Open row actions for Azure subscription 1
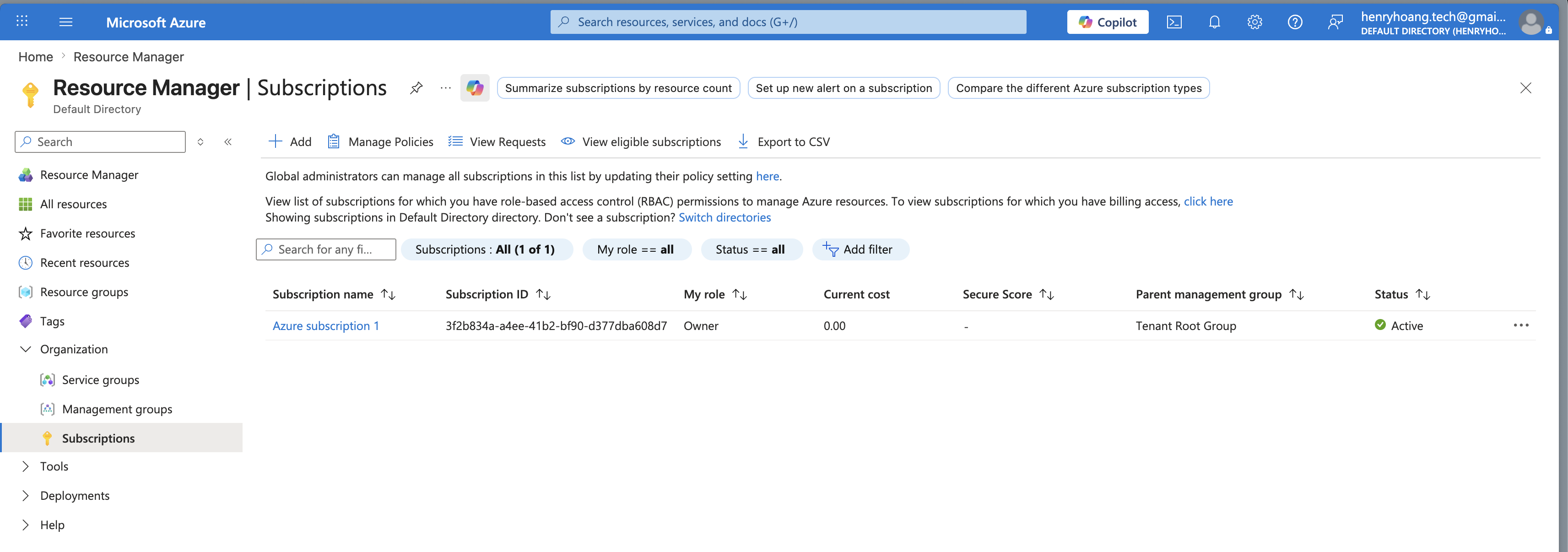1568x552 pixels. [x=1520, y=325]
